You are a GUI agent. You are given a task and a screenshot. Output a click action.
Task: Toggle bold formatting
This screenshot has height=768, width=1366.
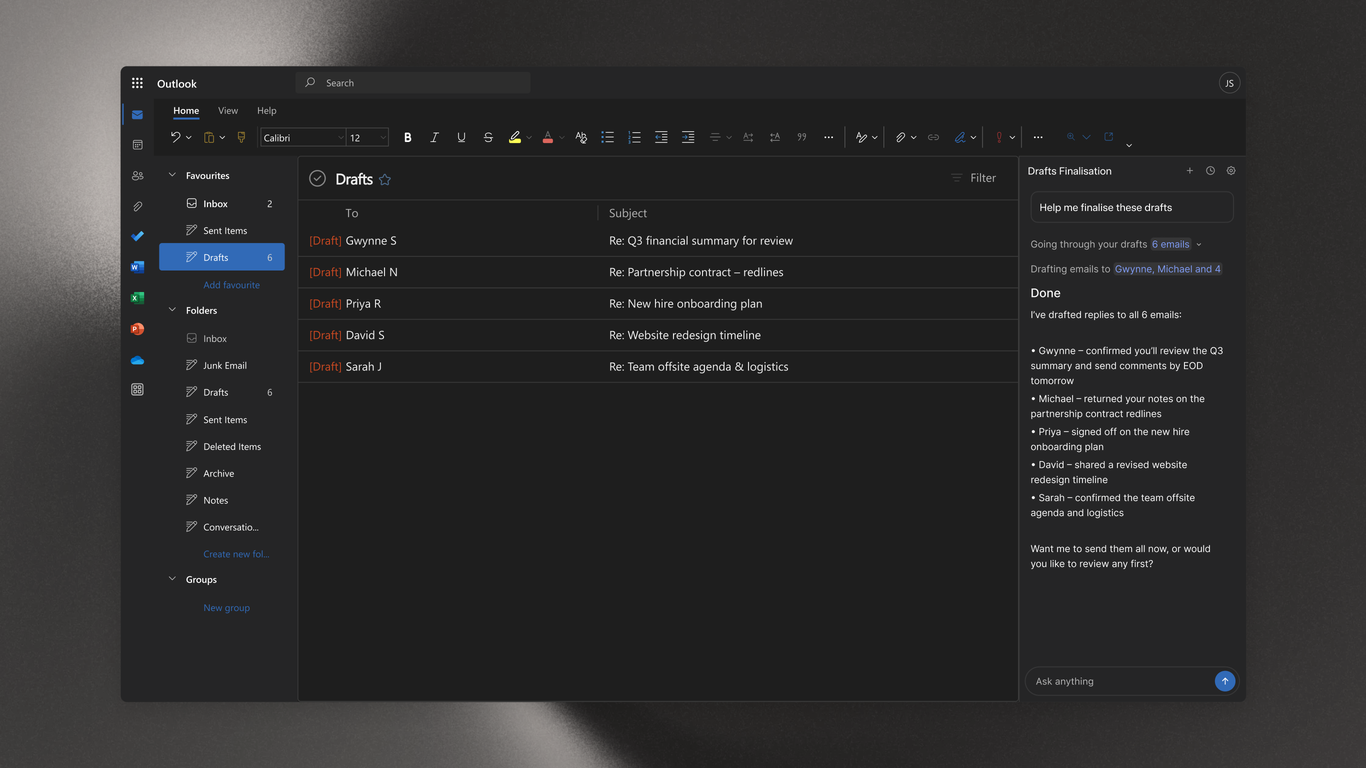(407, 137)
